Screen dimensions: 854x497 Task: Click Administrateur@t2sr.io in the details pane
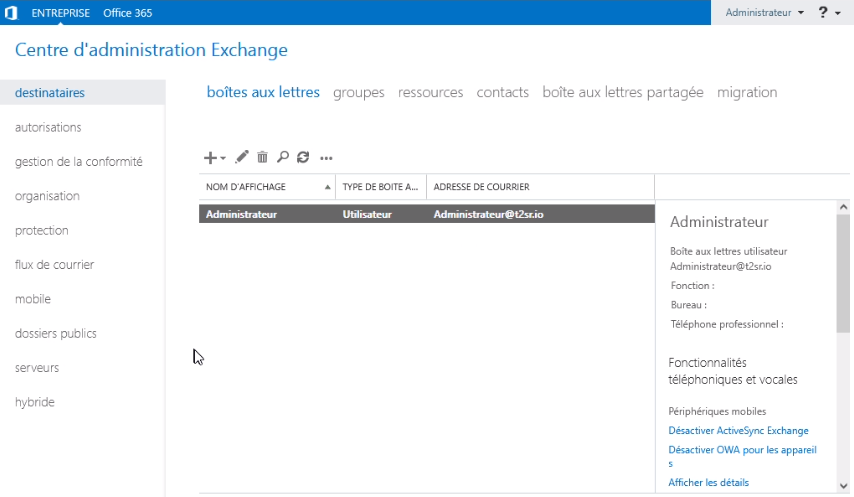point(721,267)
